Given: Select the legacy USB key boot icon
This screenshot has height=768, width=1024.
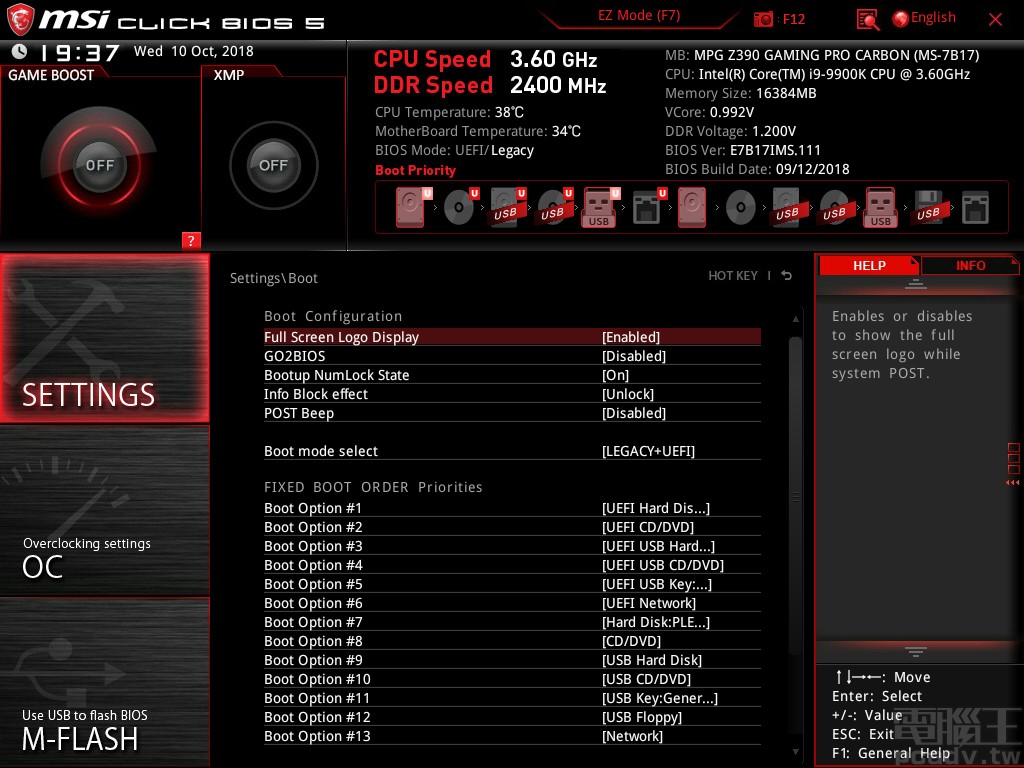Looking at the screenshot, I should [880, 207].
